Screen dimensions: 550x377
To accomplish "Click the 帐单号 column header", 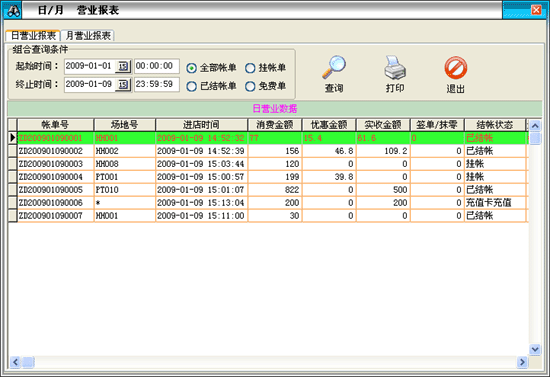I will click(55, 124).
